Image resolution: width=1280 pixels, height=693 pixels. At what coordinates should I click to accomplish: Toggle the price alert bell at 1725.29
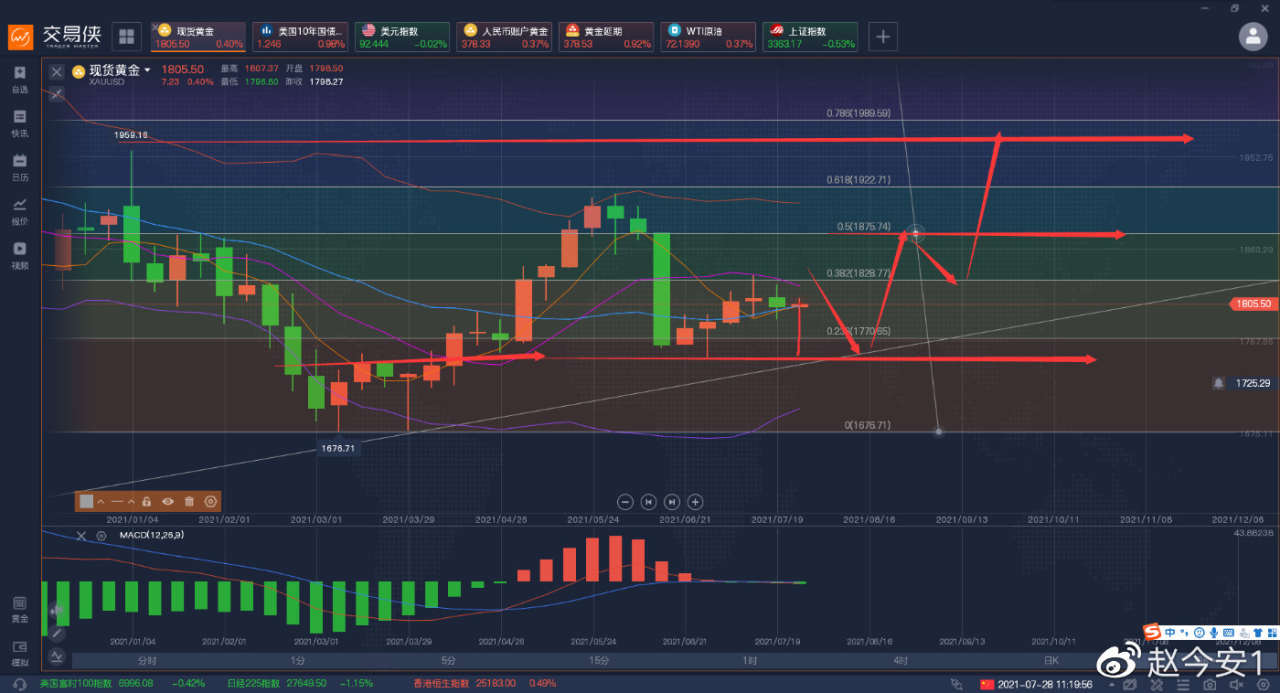point(1218,383)
